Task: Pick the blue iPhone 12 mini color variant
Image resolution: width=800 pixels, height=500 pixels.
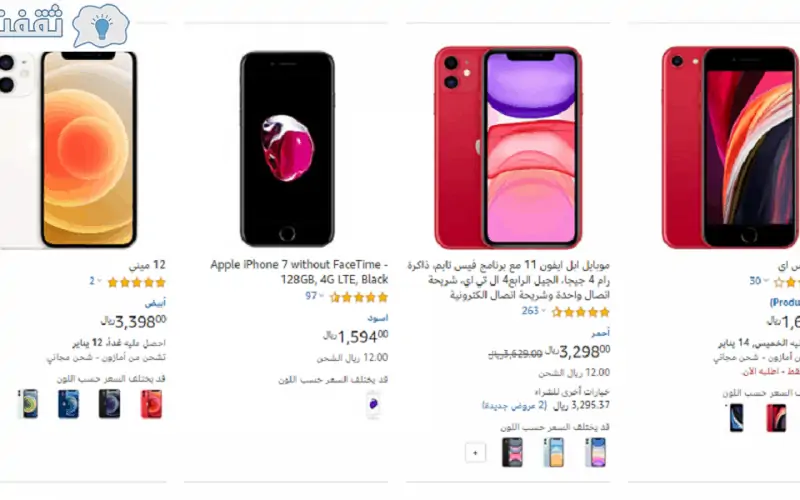Action: pyautogui.click(x=68, y=404)
